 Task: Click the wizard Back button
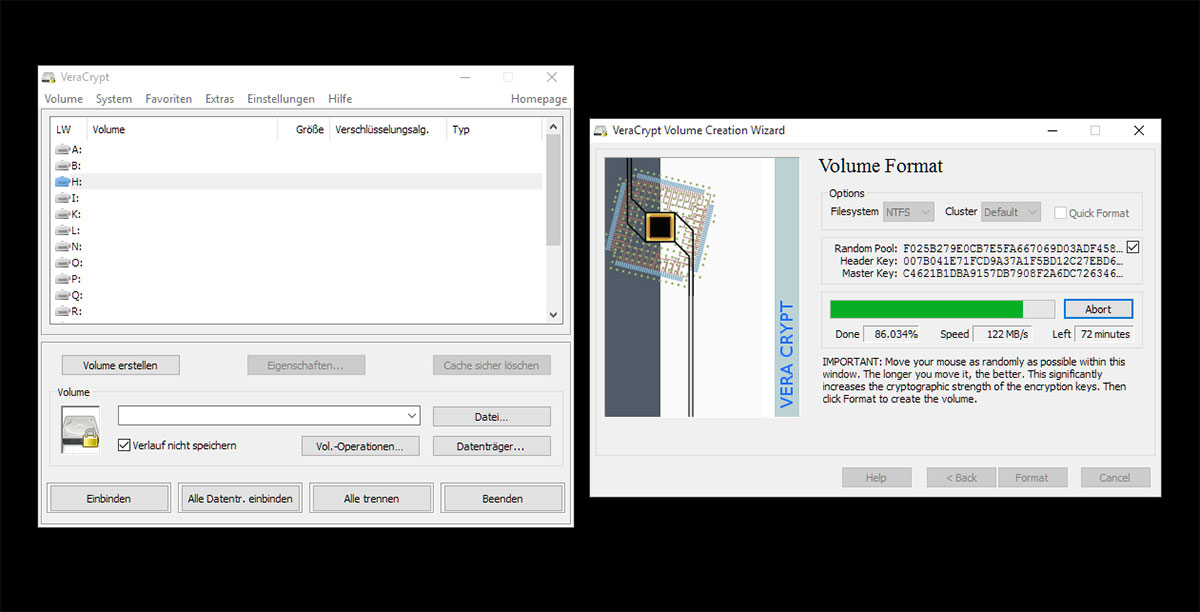(x=961, y=477)
